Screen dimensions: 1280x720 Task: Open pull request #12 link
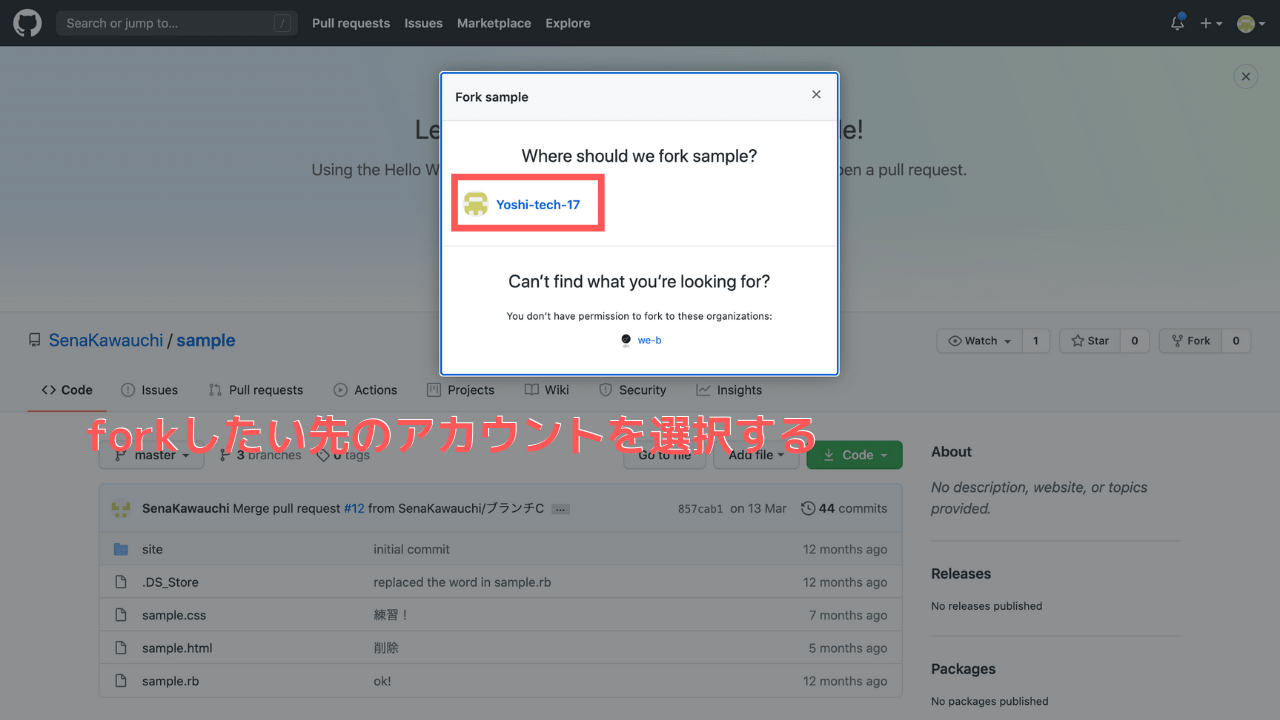coord(354,508)
